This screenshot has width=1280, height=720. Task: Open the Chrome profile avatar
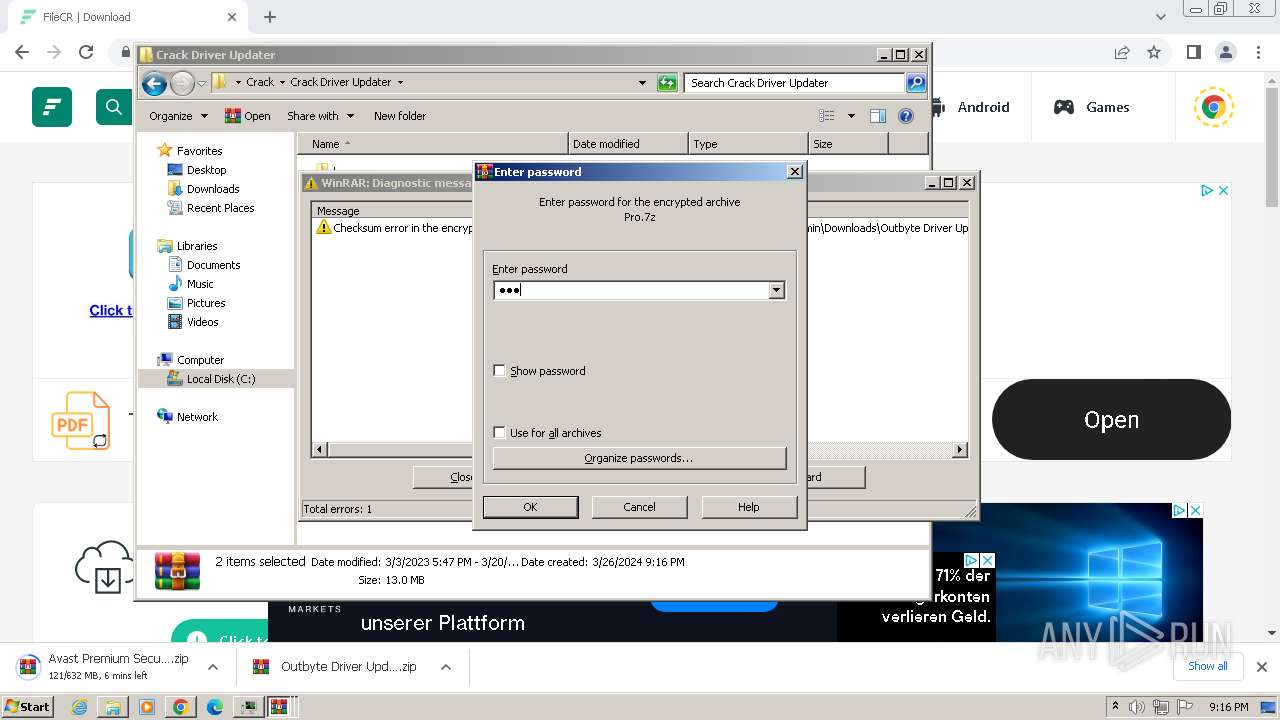point(1225,52)
